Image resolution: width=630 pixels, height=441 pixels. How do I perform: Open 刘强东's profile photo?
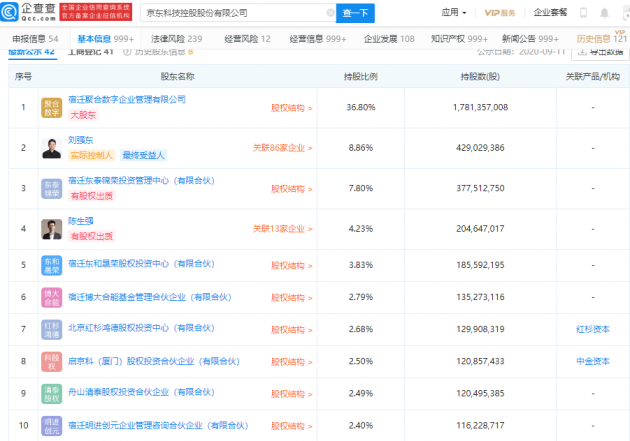51,147
